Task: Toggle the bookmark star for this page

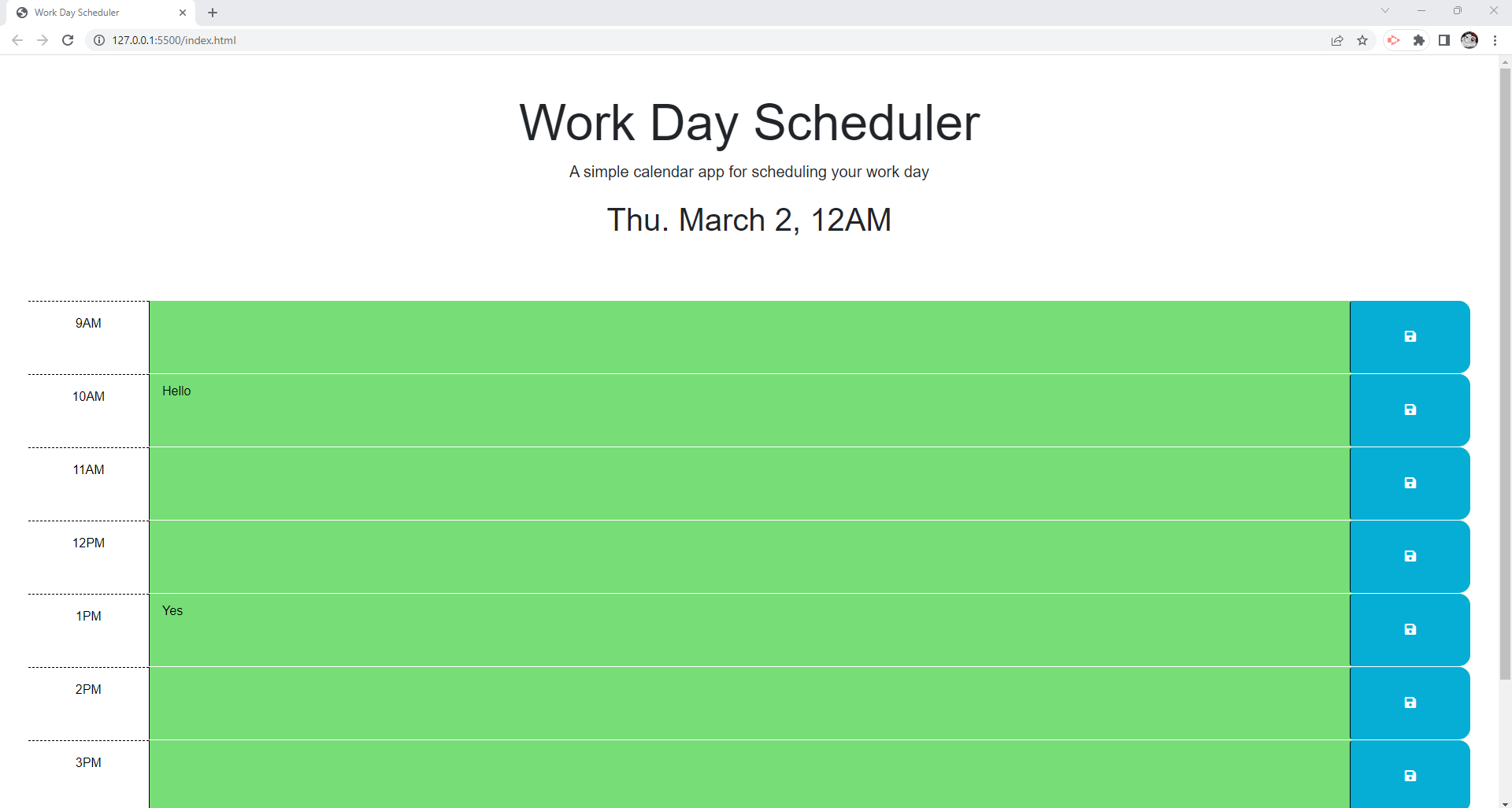Action: coord(1362,40)
